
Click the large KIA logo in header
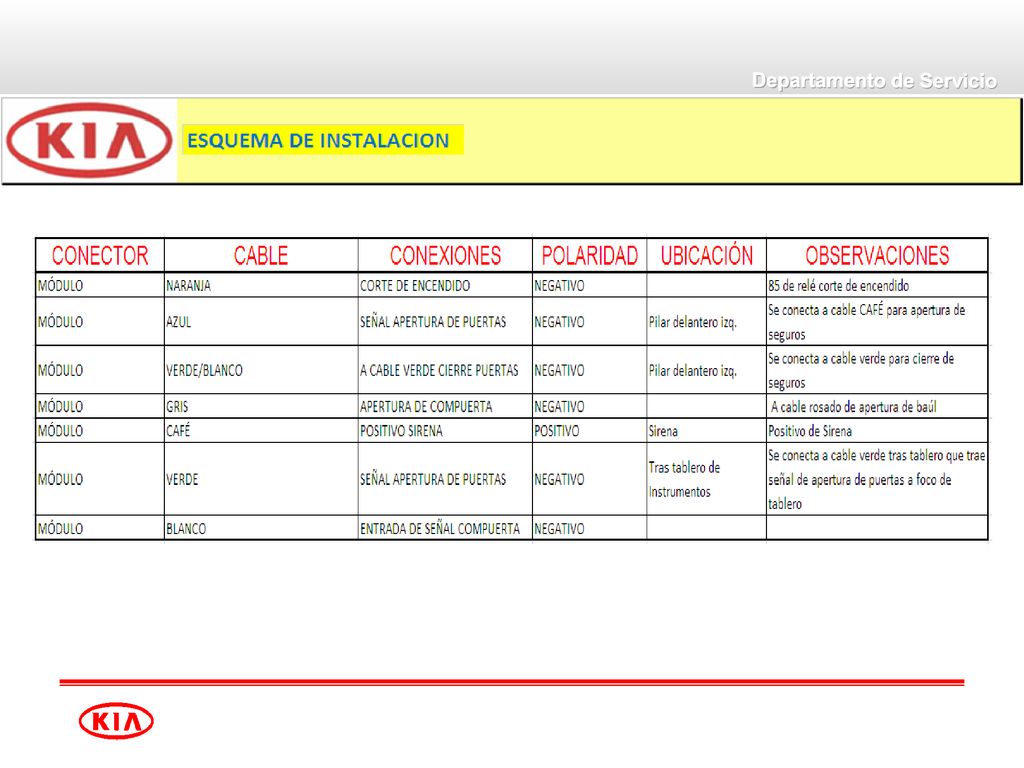coord(89,140)
